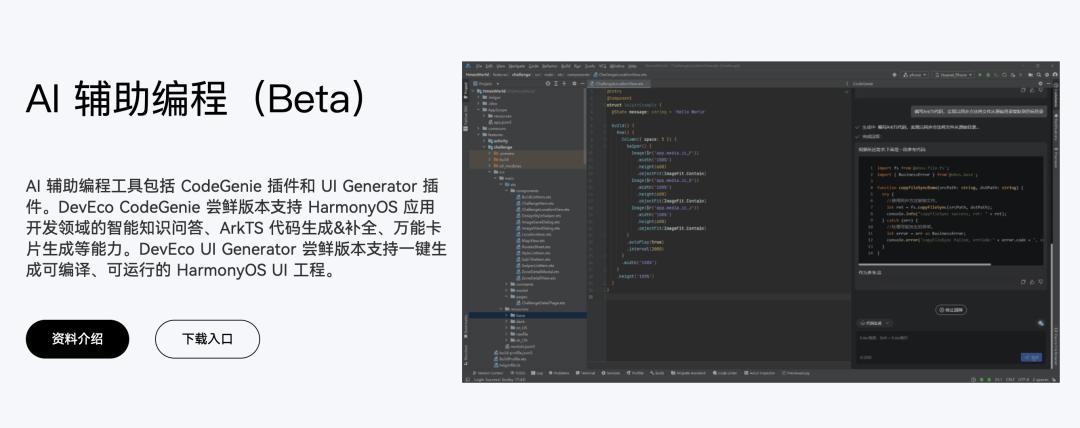Click the expand all icon in Project panel

[x=556, y=83]
